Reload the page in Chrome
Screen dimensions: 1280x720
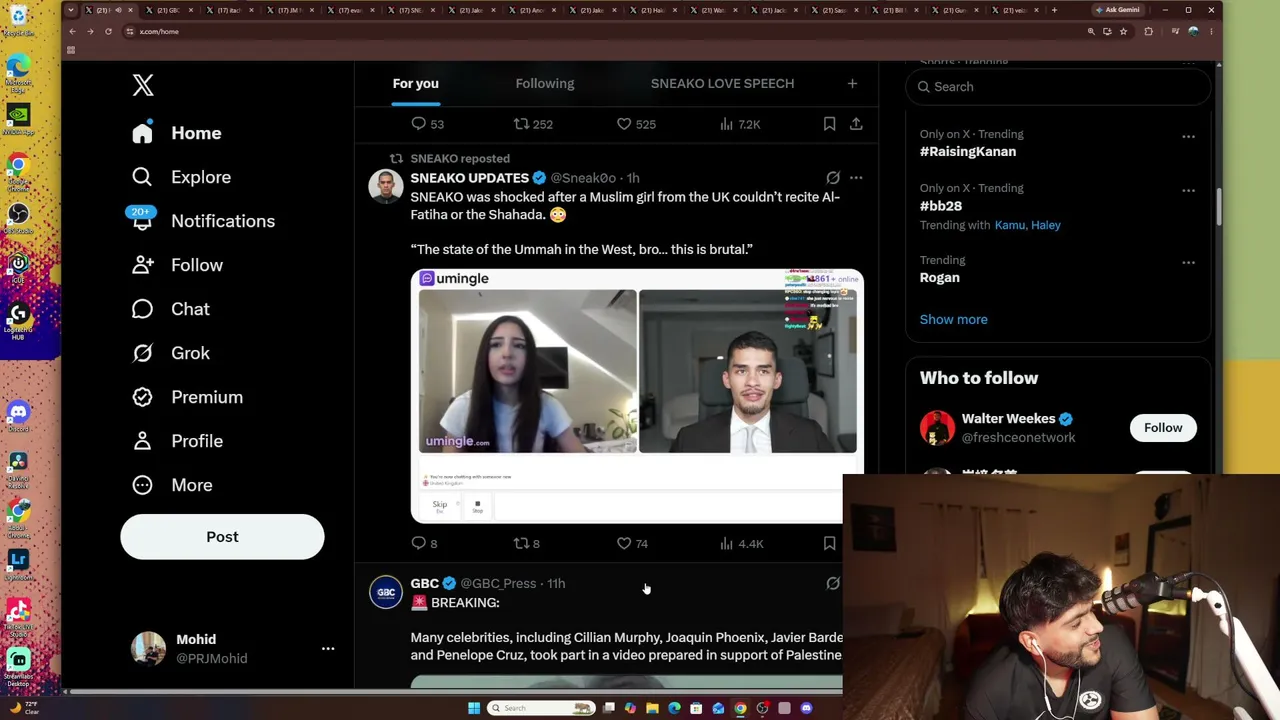tap(108, 31)
